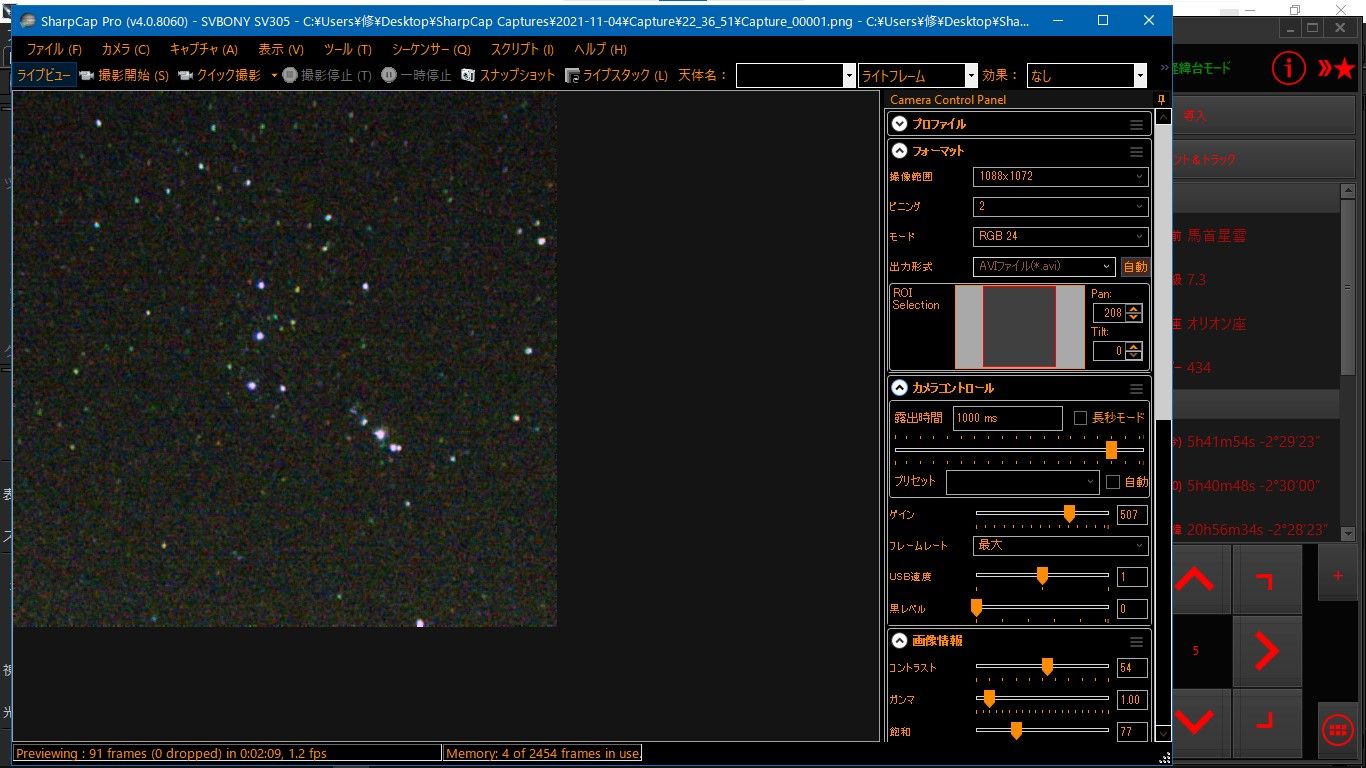Open the ファイル (F) menu
1366x768 pixels.
(54, 50)
